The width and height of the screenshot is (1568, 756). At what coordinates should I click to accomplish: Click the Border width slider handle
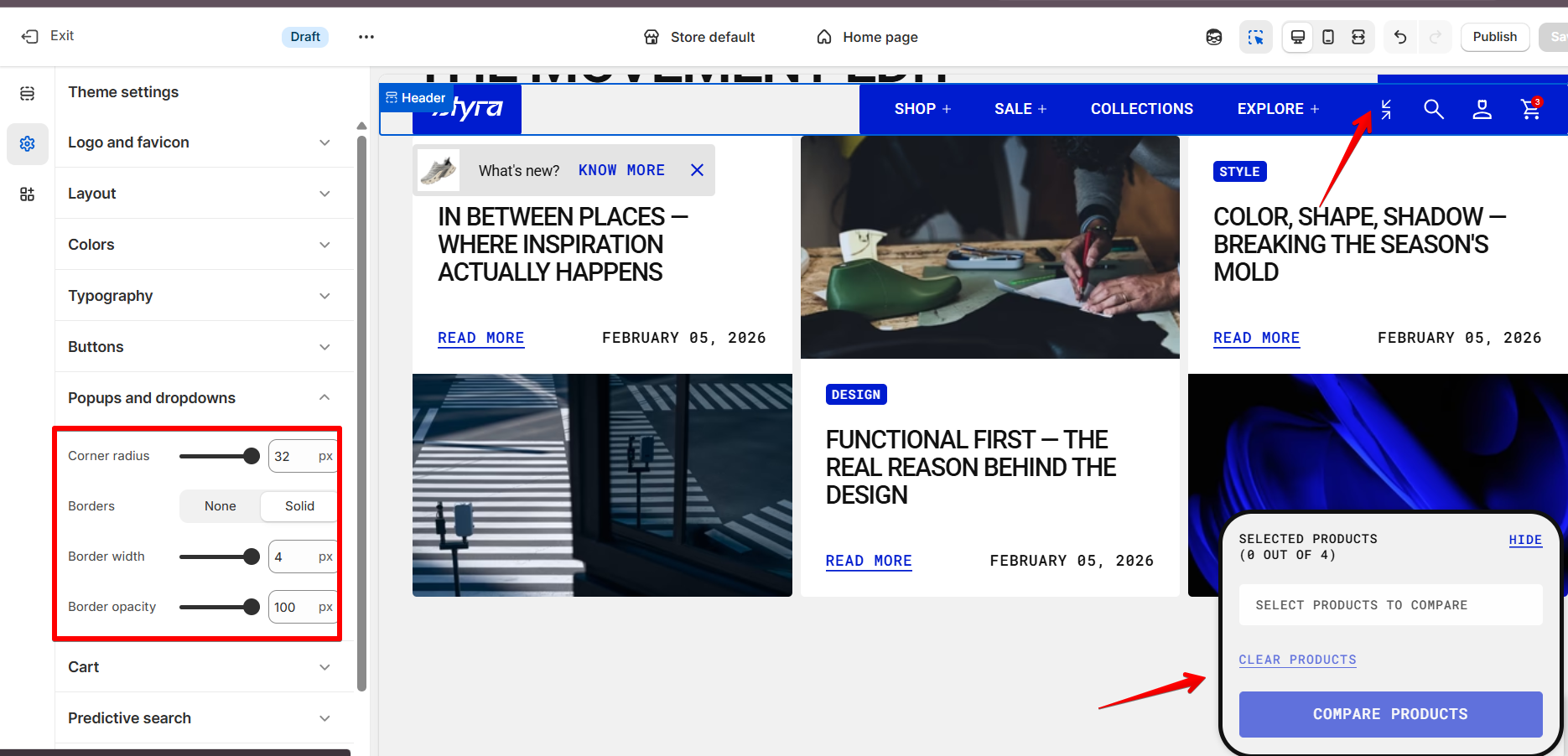click(251, 557)
